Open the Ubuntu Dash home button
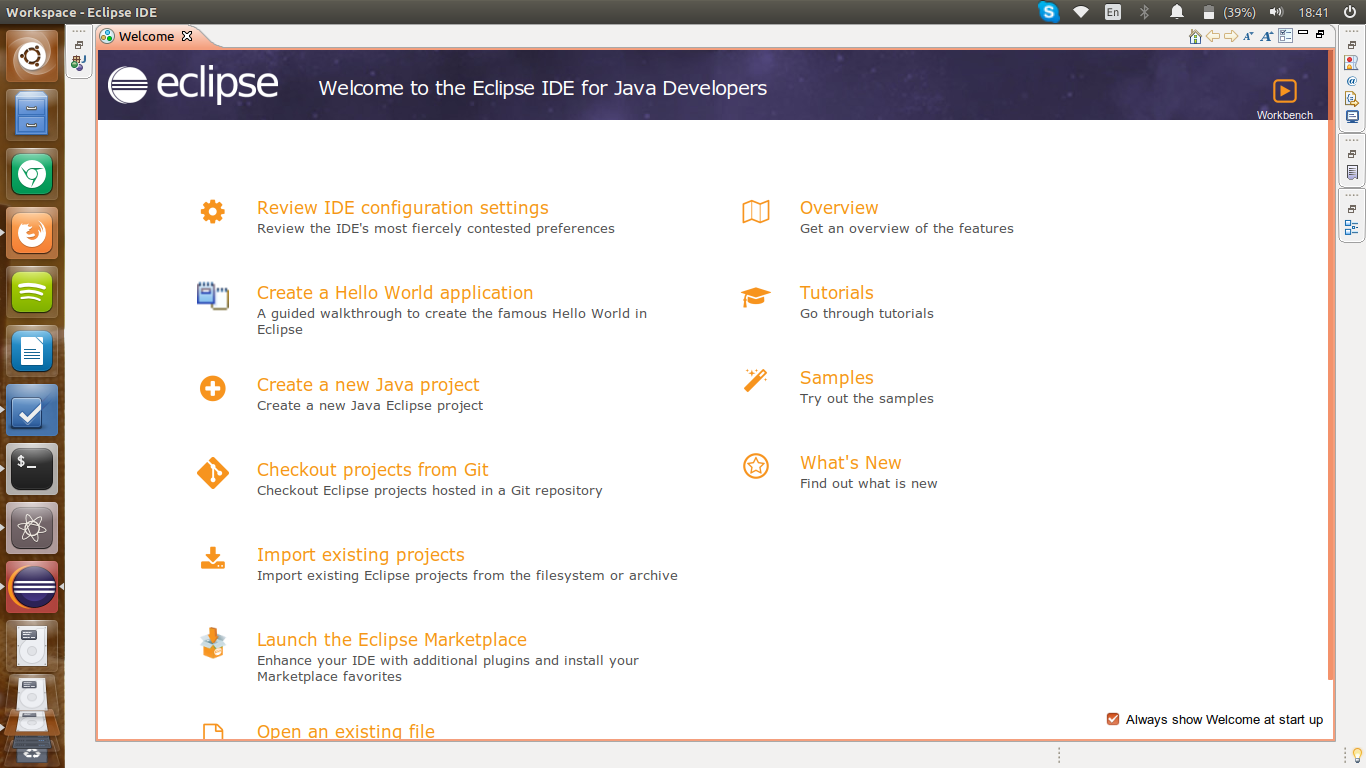Screen dimensions: 1366x768 coord(33,55)
